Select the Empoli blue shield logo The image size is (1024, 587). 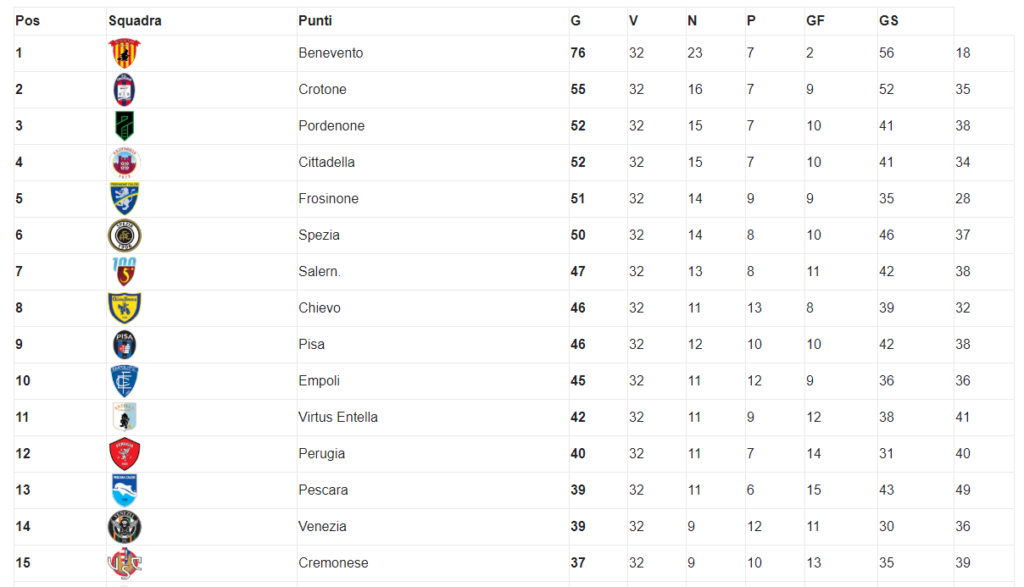(124, 381)
